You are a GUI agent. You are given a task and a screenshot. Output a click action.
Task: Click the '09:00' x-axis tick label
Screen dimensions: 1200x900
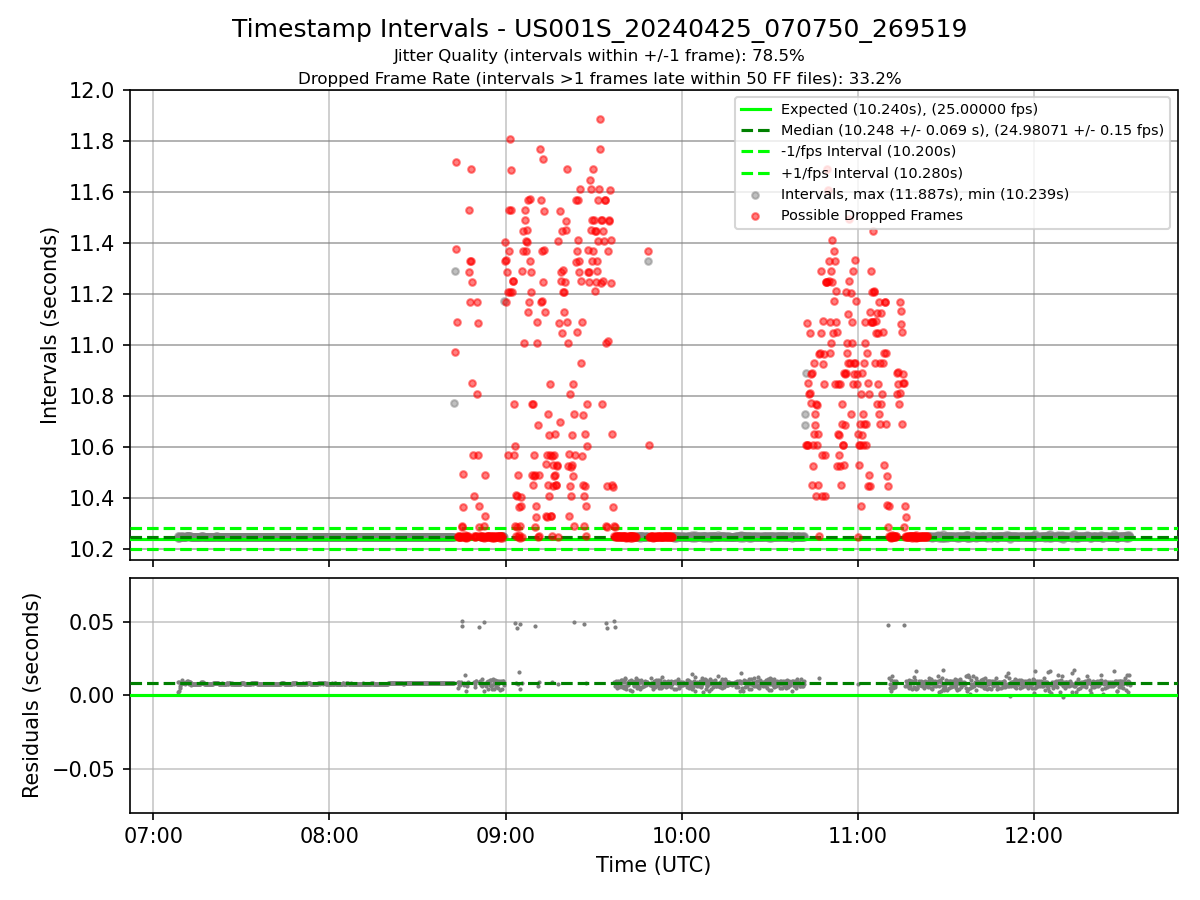coord(505,834)
